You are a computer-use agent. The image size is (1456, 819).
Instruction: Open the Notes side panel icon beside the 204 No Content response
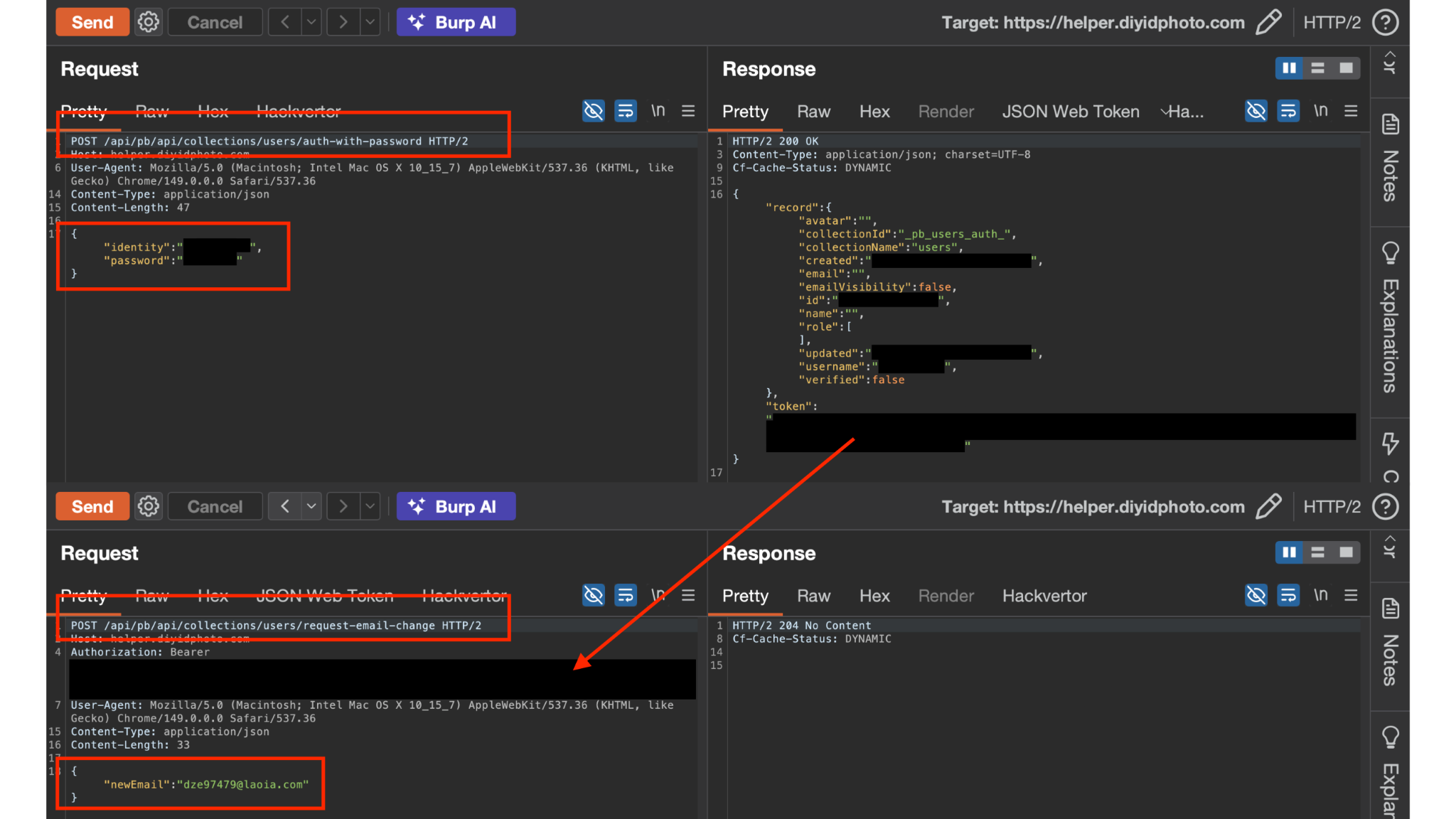[1391, 609]
